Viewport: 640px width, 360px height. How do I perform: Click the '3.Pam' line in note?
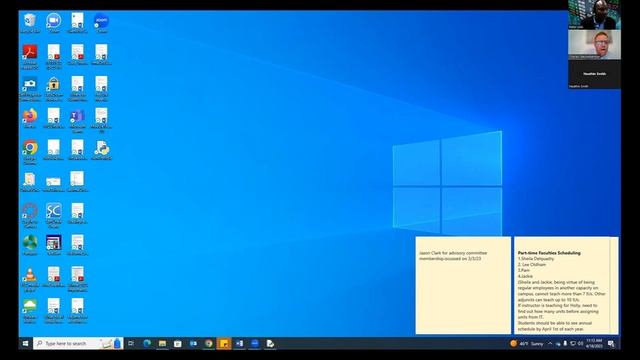(524, 270)
